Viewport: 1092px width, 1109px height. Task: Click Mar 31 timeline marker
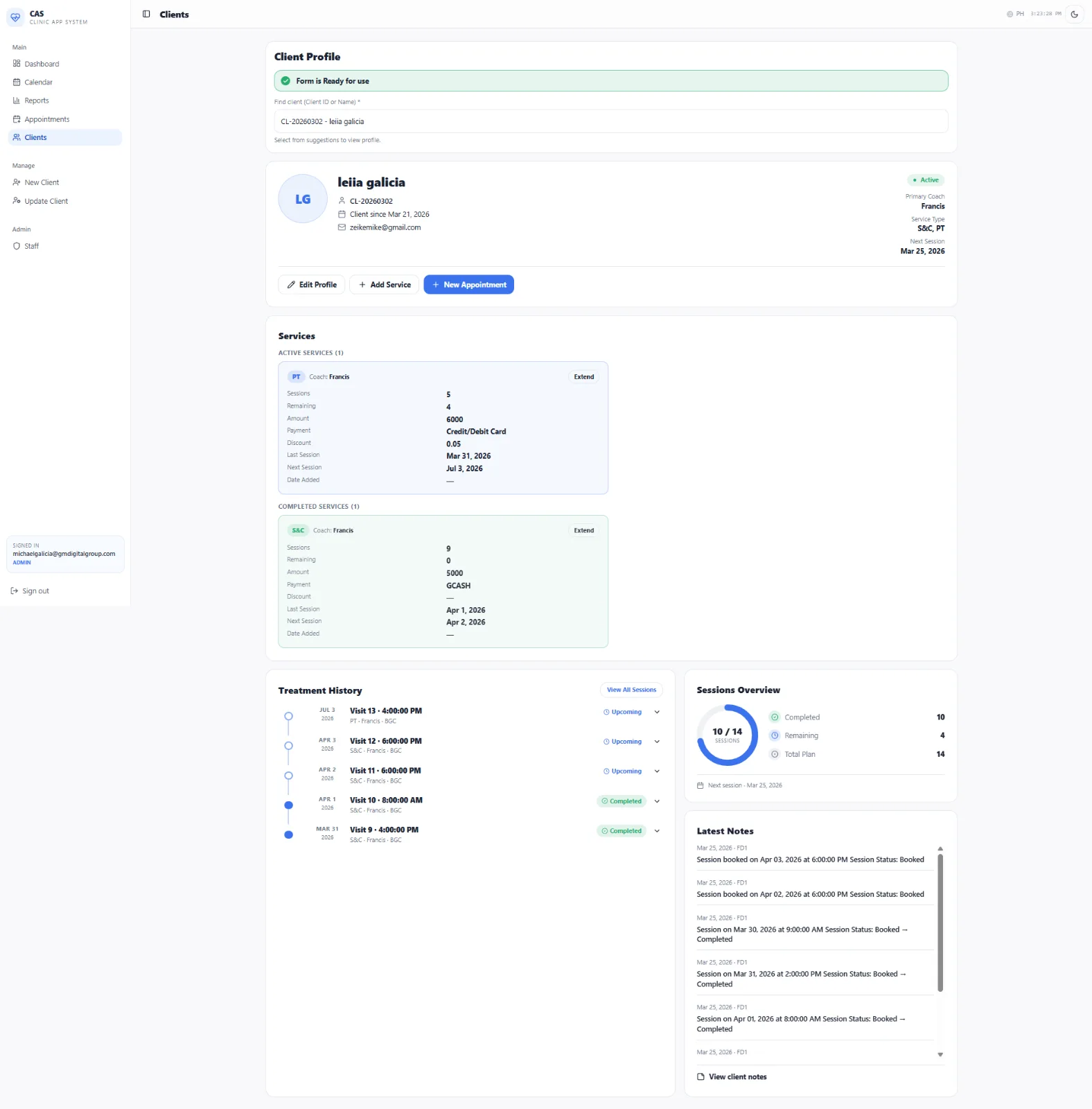(288, 835)
